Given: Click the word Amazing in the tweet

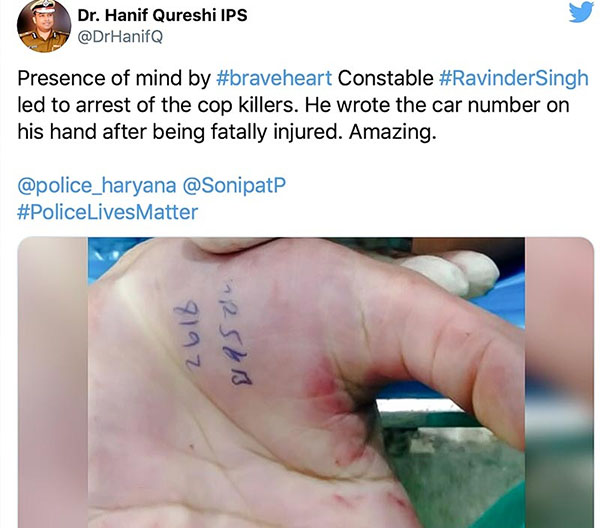Looking at the screenshot, I should [392, 132].
